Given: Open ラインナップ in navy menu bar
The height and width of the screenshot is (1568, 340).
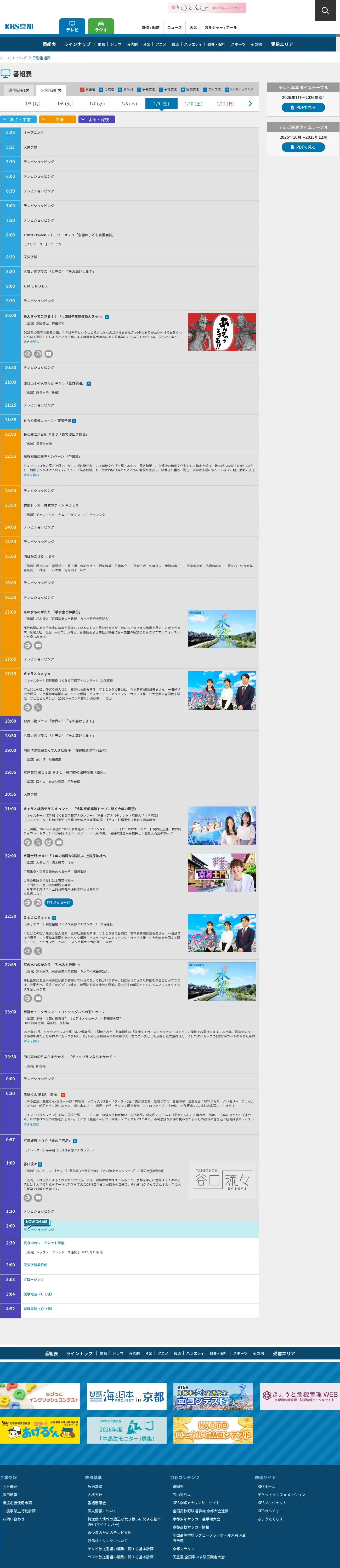Looking at the screenshot, I should [77, 44].
